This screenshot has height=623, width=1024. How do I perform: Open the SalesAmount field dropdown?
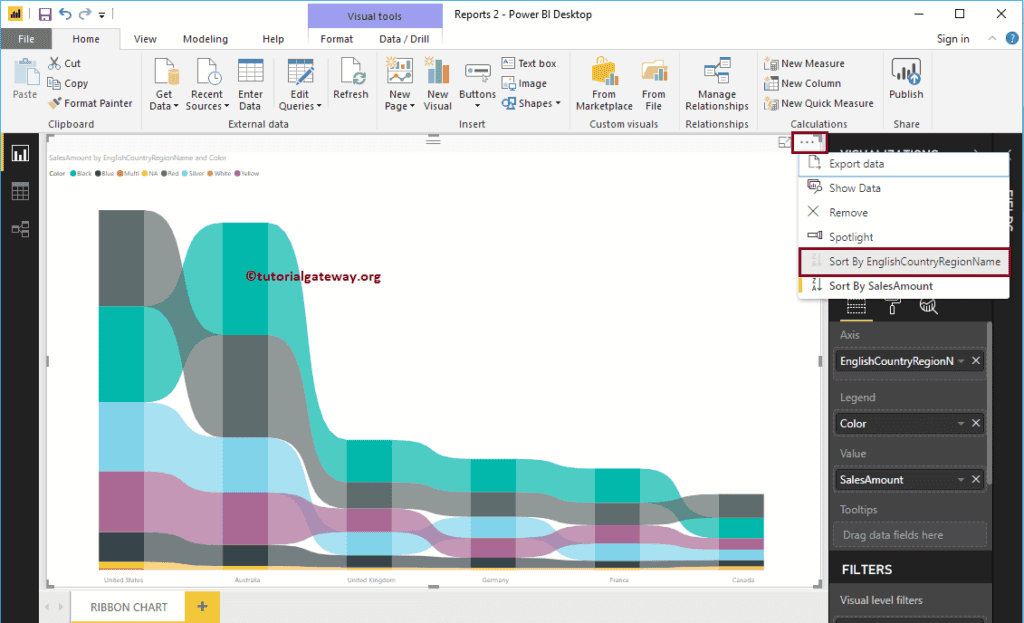click(x=961, y=480)
